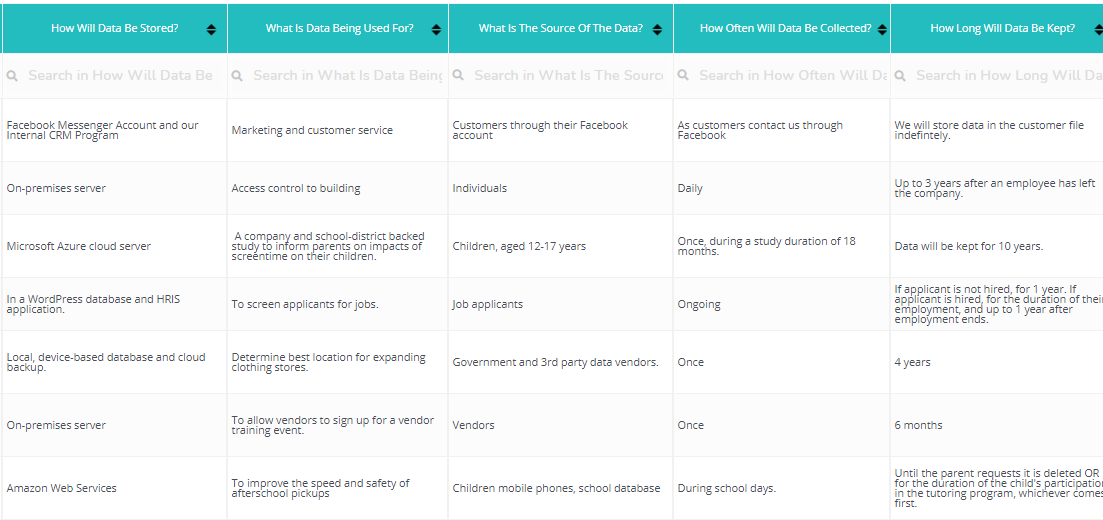
Task: Select the Microsoft Azure cloud server cell
Action: click(115, 246)
